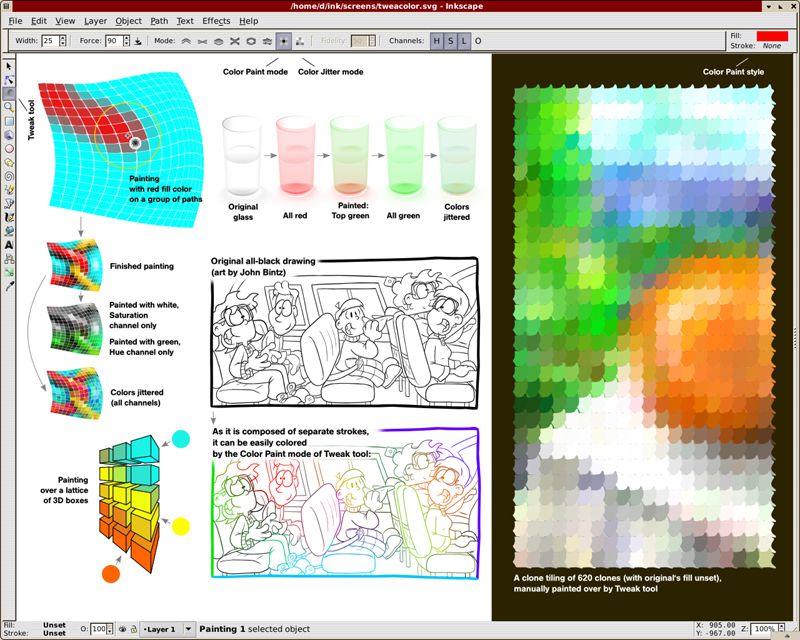Select the Dropper color picker tool
The image size is (800, 640).
click(9, 286)
